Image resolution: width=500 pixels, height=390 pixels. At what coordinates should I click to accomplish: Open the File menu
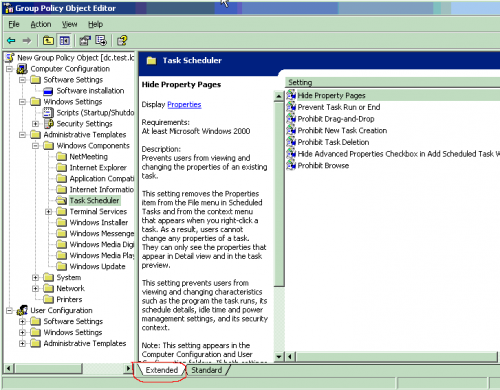[14, 24]
